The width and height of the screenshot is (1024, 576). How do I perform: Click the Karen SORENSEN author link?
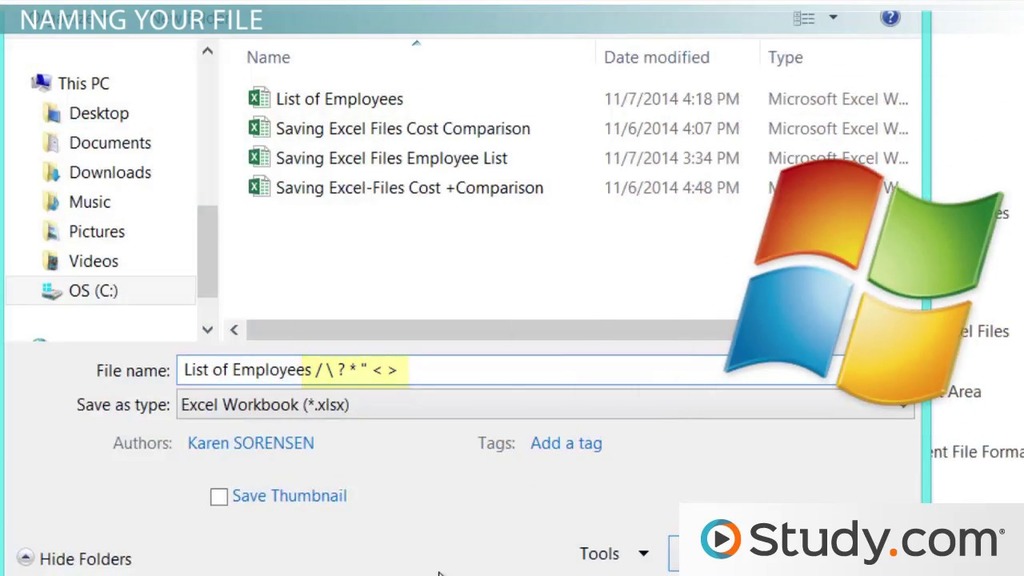250,443
